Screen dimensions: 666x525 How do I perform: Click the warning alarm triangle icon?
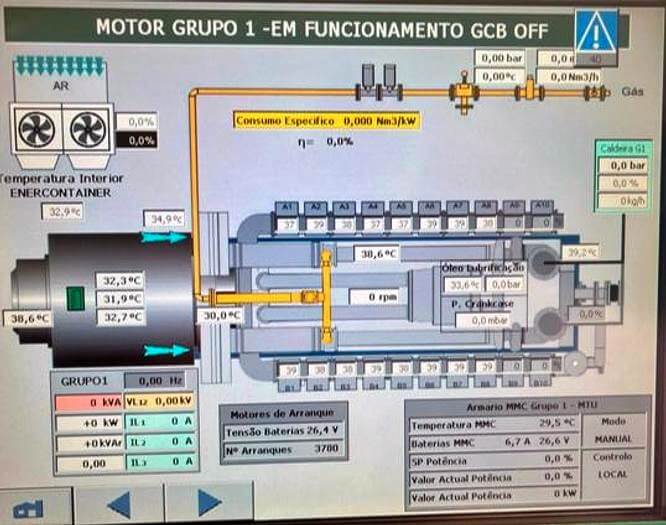[x=597, y=32]
